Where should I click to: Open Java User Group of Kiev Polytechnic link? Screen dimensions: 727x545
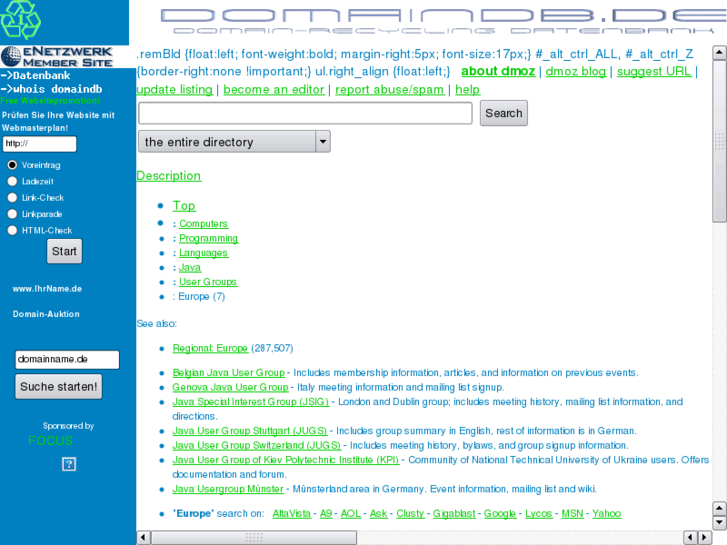click(x=286, y=460)
